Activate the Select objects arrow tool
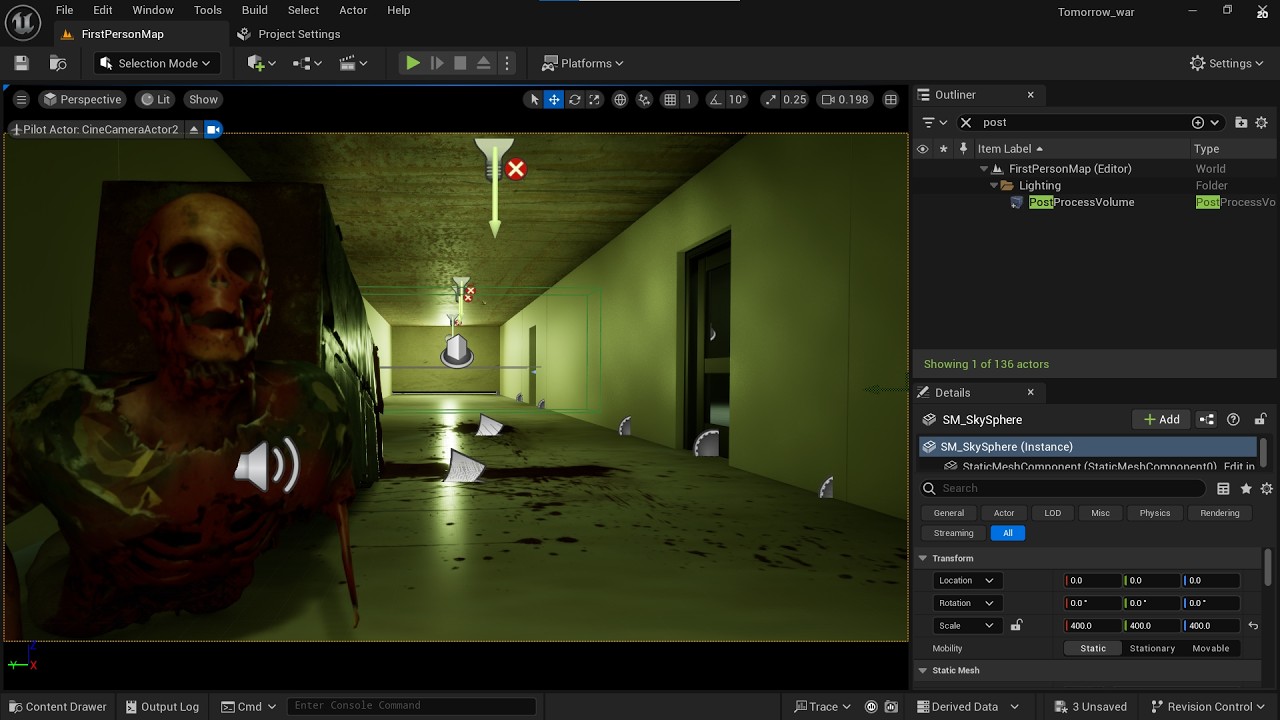This screenshot has width=1280, height=720. click(x=534, y=99)
